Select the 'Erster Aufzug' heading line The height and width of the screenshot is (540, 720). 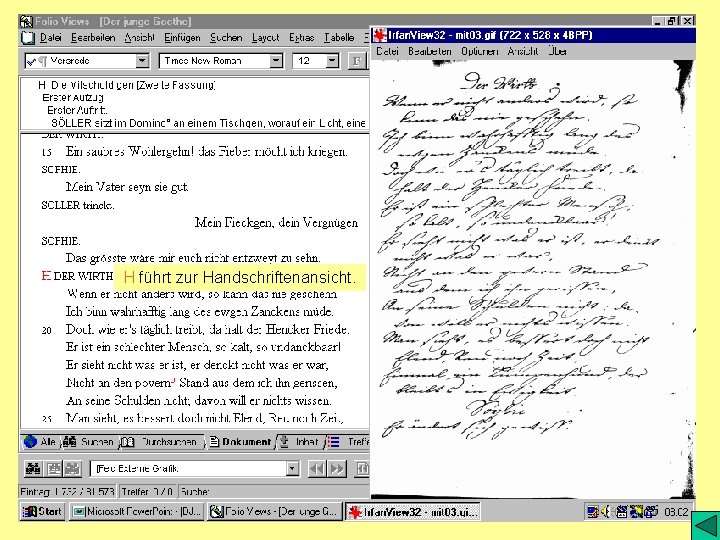tap(73, 97)
